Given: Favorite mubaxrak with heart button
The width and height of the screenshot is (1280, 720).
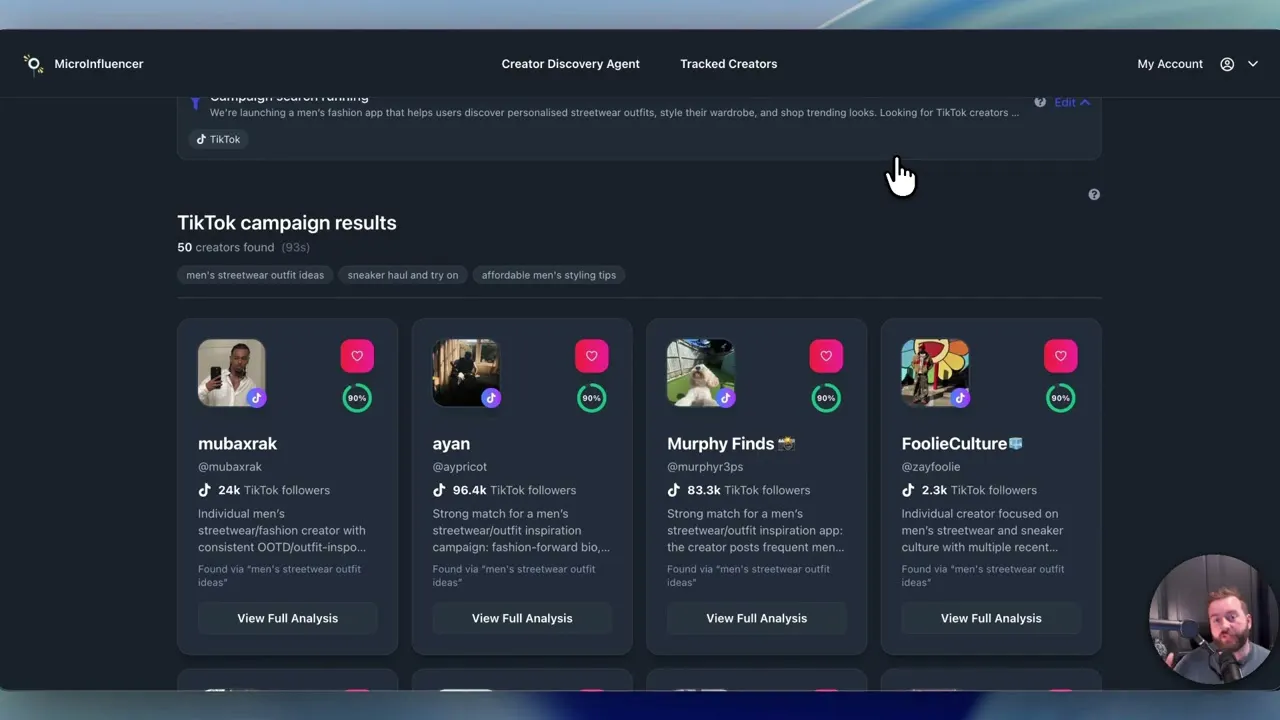Looking at the screenshot, I should [x=357, y=356].
